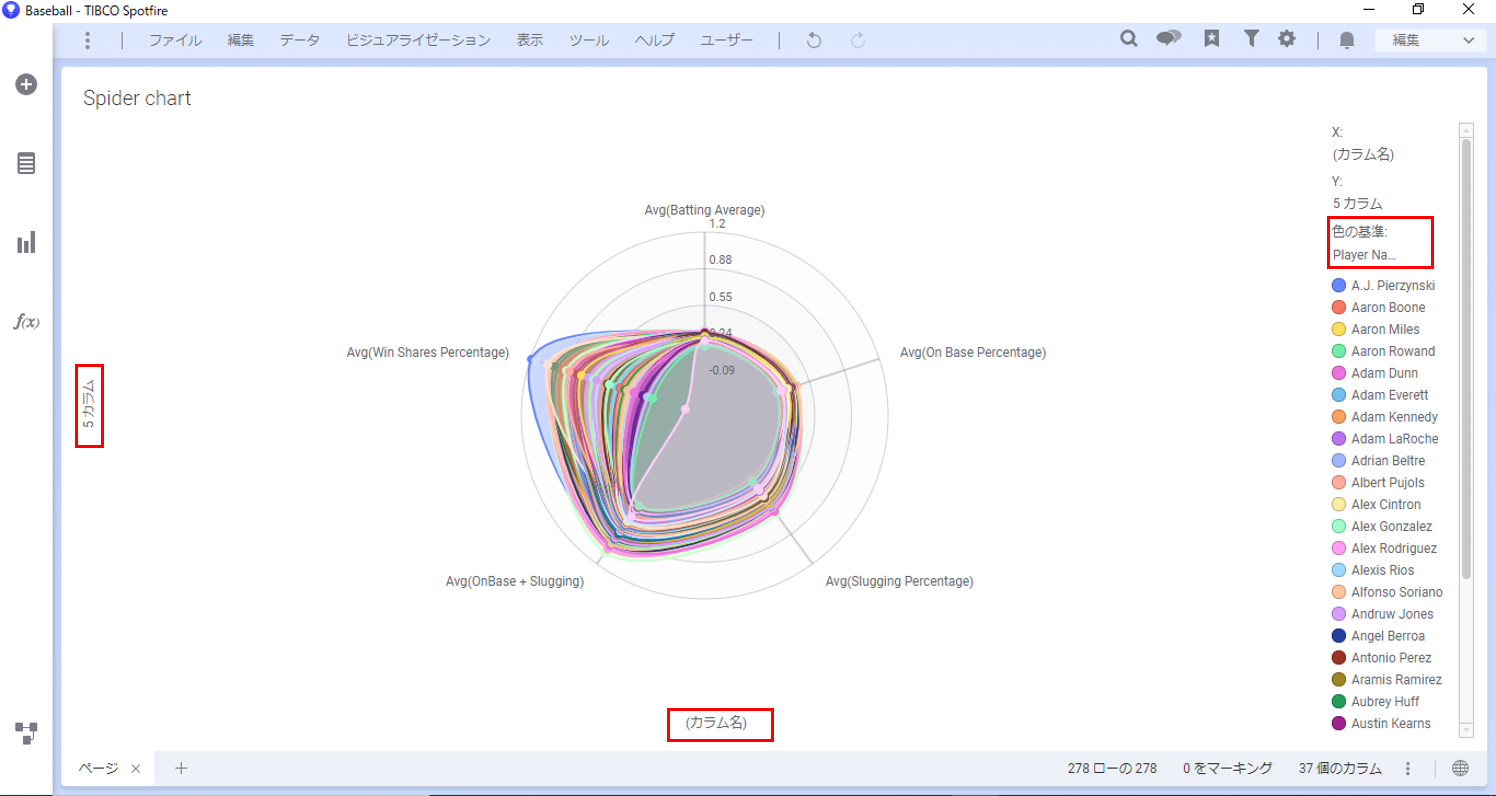Select Austin Kearns in the legend

point(1391,724)
